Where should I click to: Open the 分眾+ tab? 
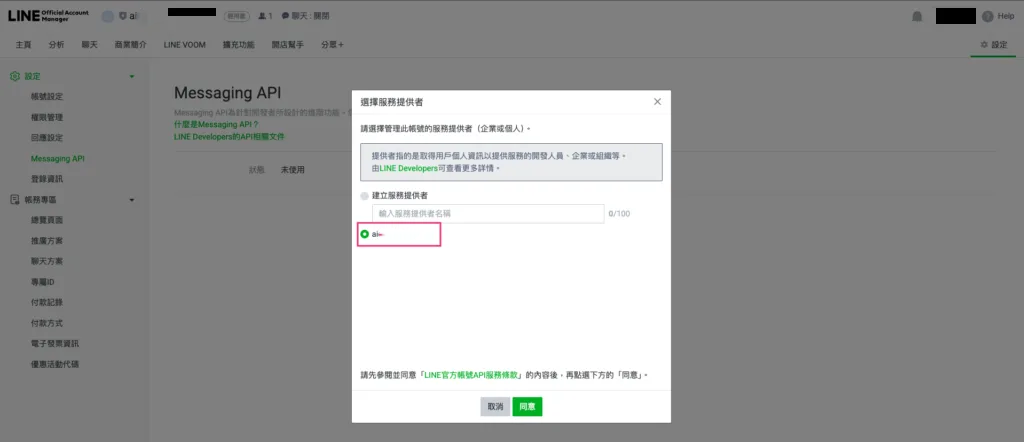(x=332, y=45)
